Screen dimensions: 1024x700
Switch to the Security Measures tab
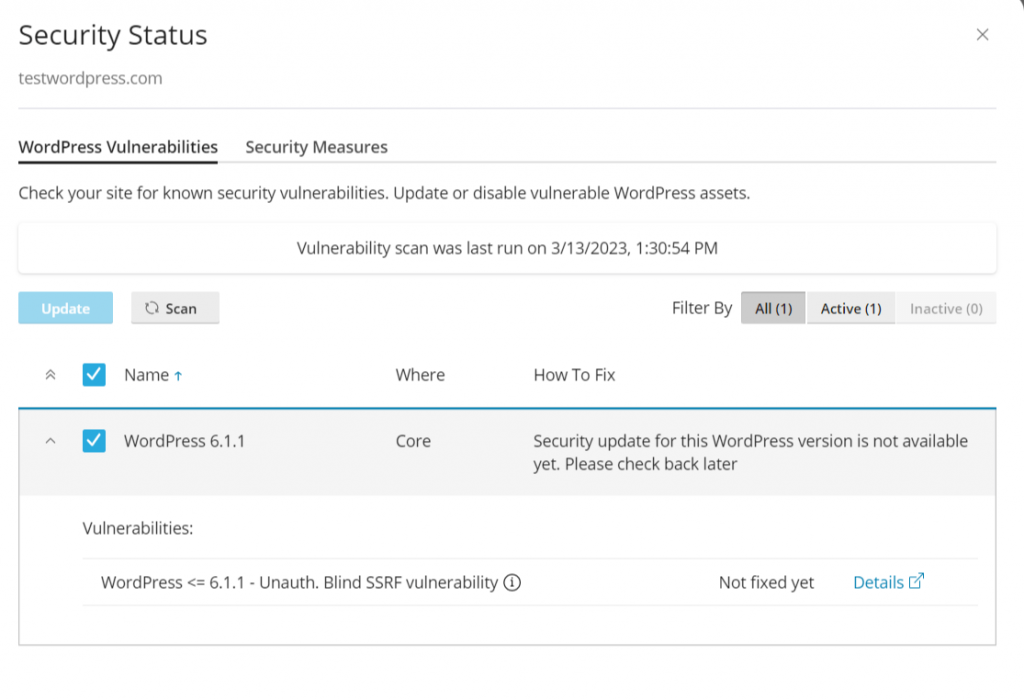tap(316, 147)
